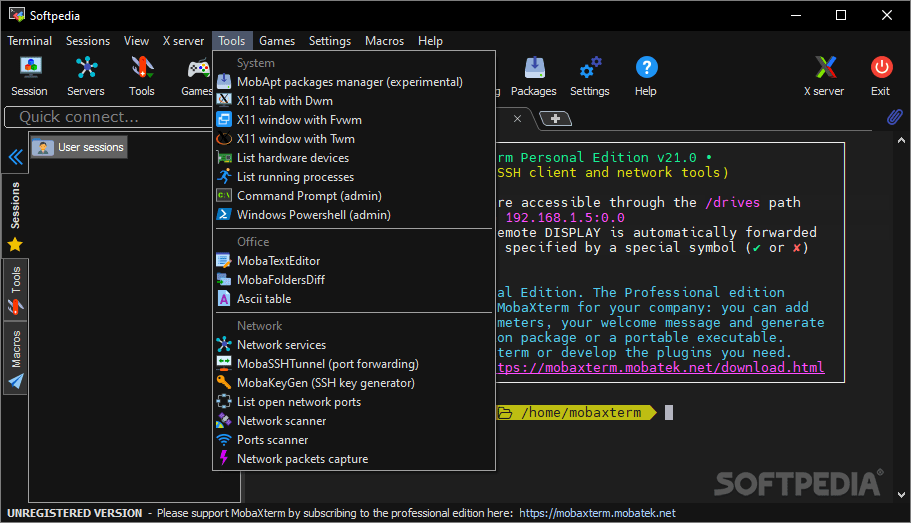The width and height of the screenshot is (911, 523).
Task: Choose X11 window with Twm
Action: coord(354,139)
